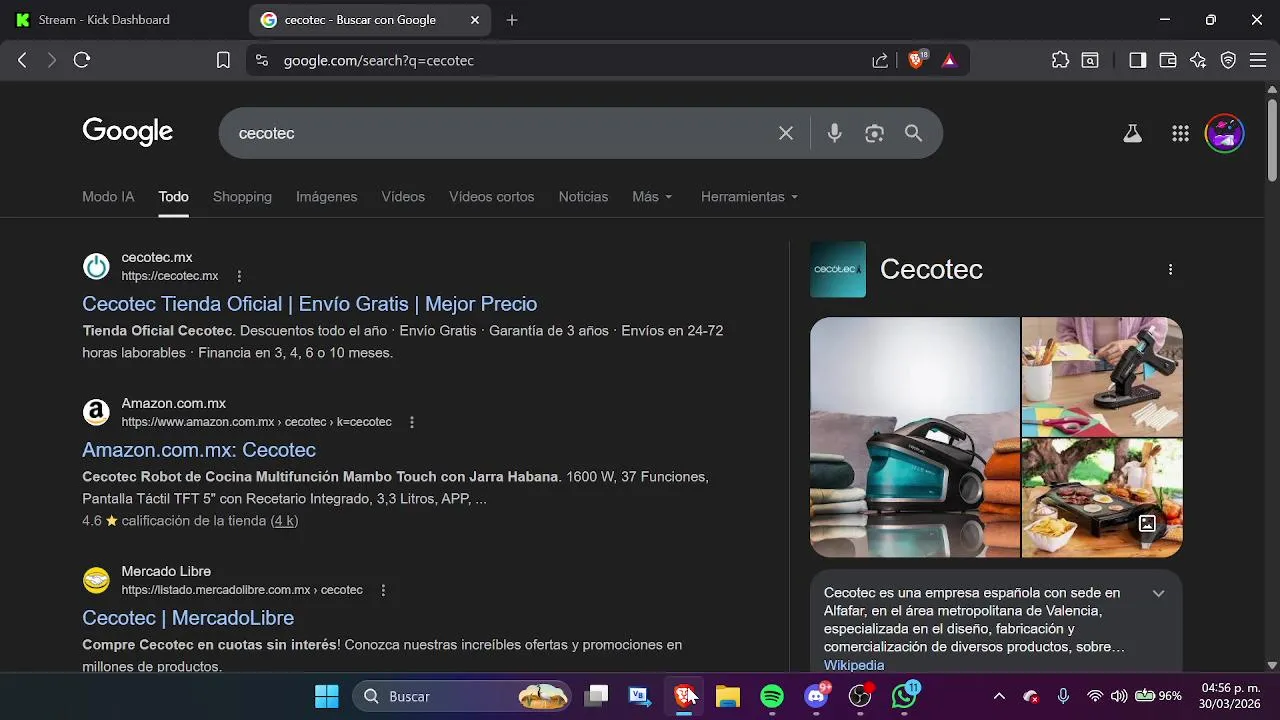Open Brave VPN shield icon
The width and height of the screenshot is (1280, 720).
(x=1228, y=60)
